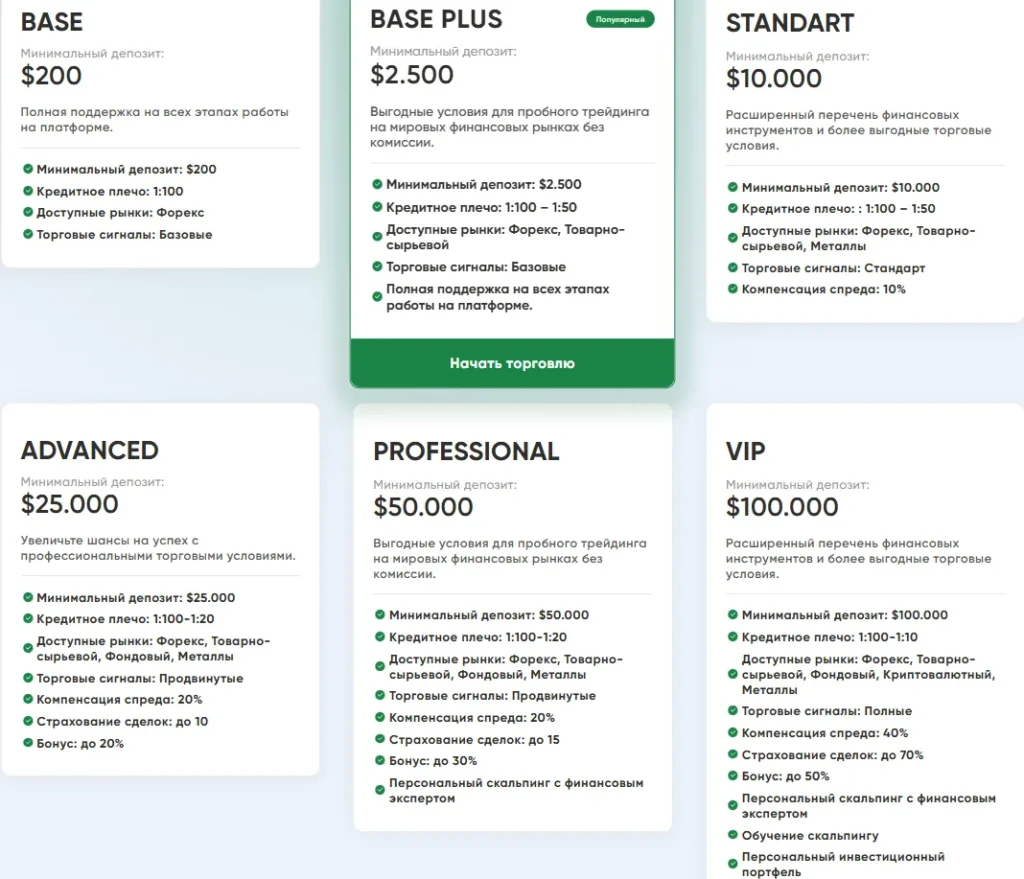Select the VIP plan heading

click(x=746, y=451)
